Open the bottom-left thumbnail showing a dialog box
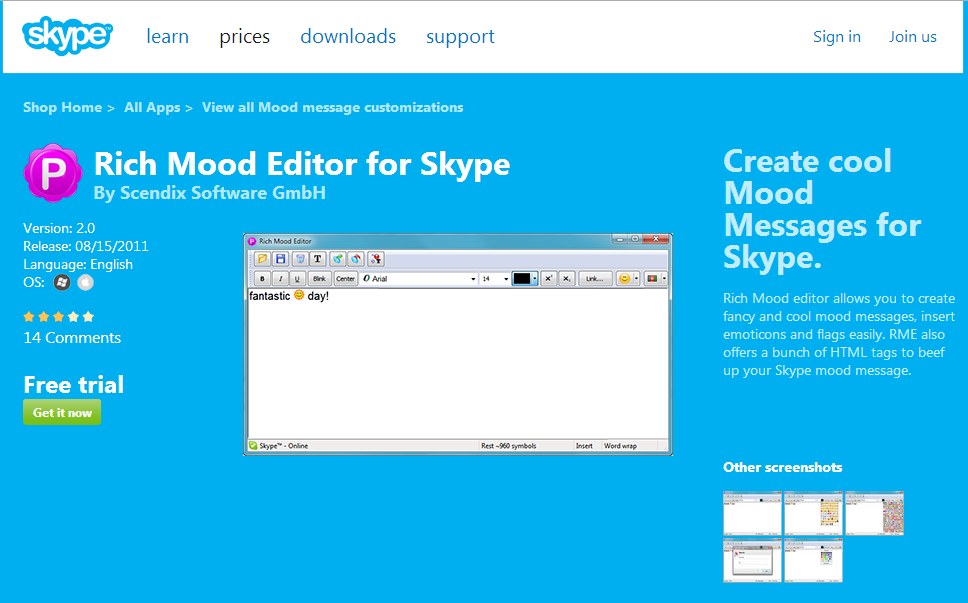 tap(752, 560)
